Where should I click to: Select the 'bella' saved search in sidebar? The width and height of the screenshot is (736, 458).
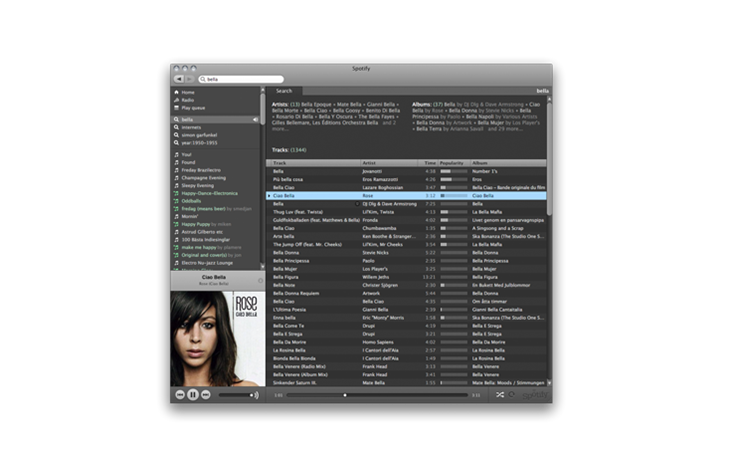(x=215, y=120)
